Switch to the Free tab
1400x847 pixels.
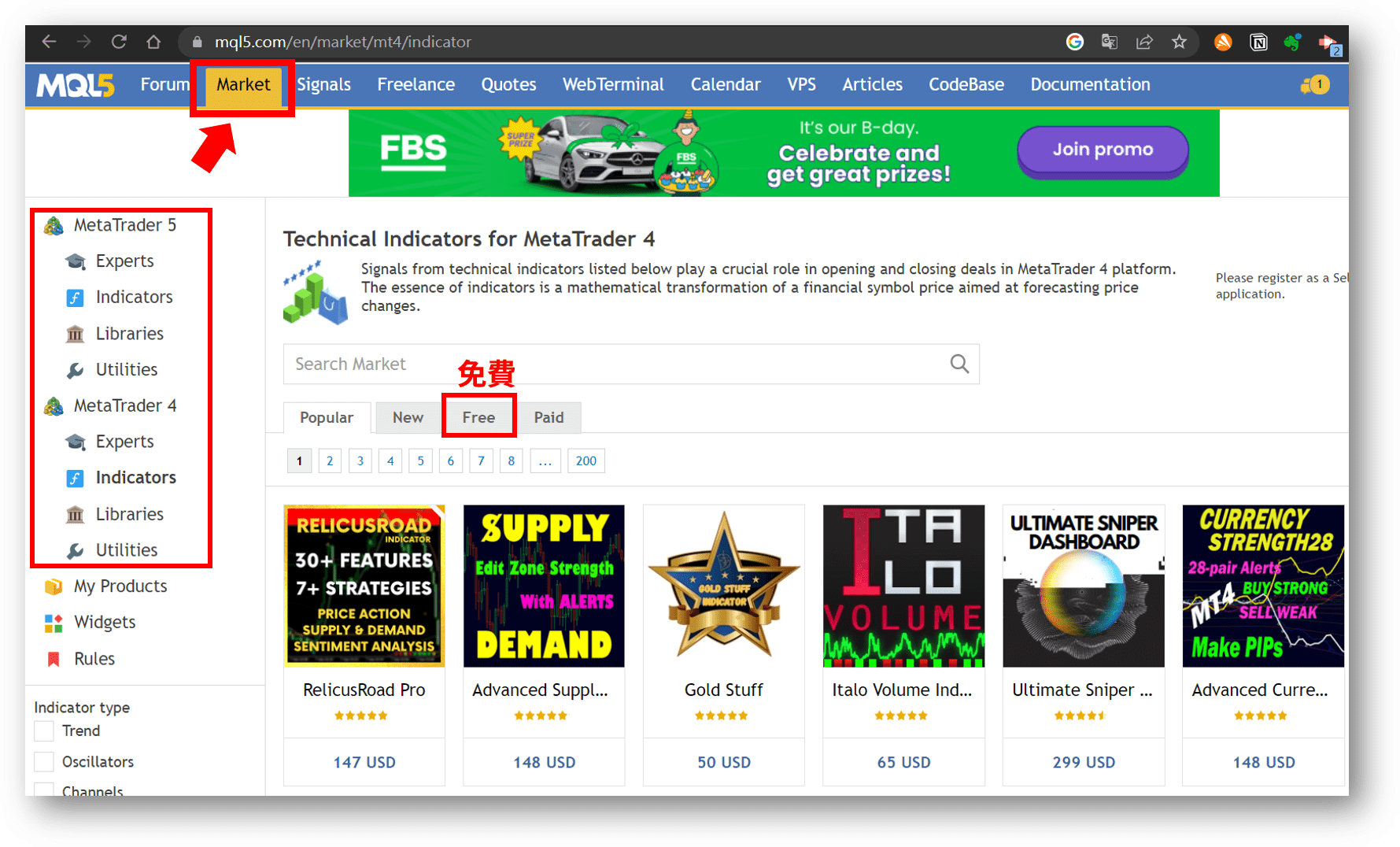tap(478, 417)
